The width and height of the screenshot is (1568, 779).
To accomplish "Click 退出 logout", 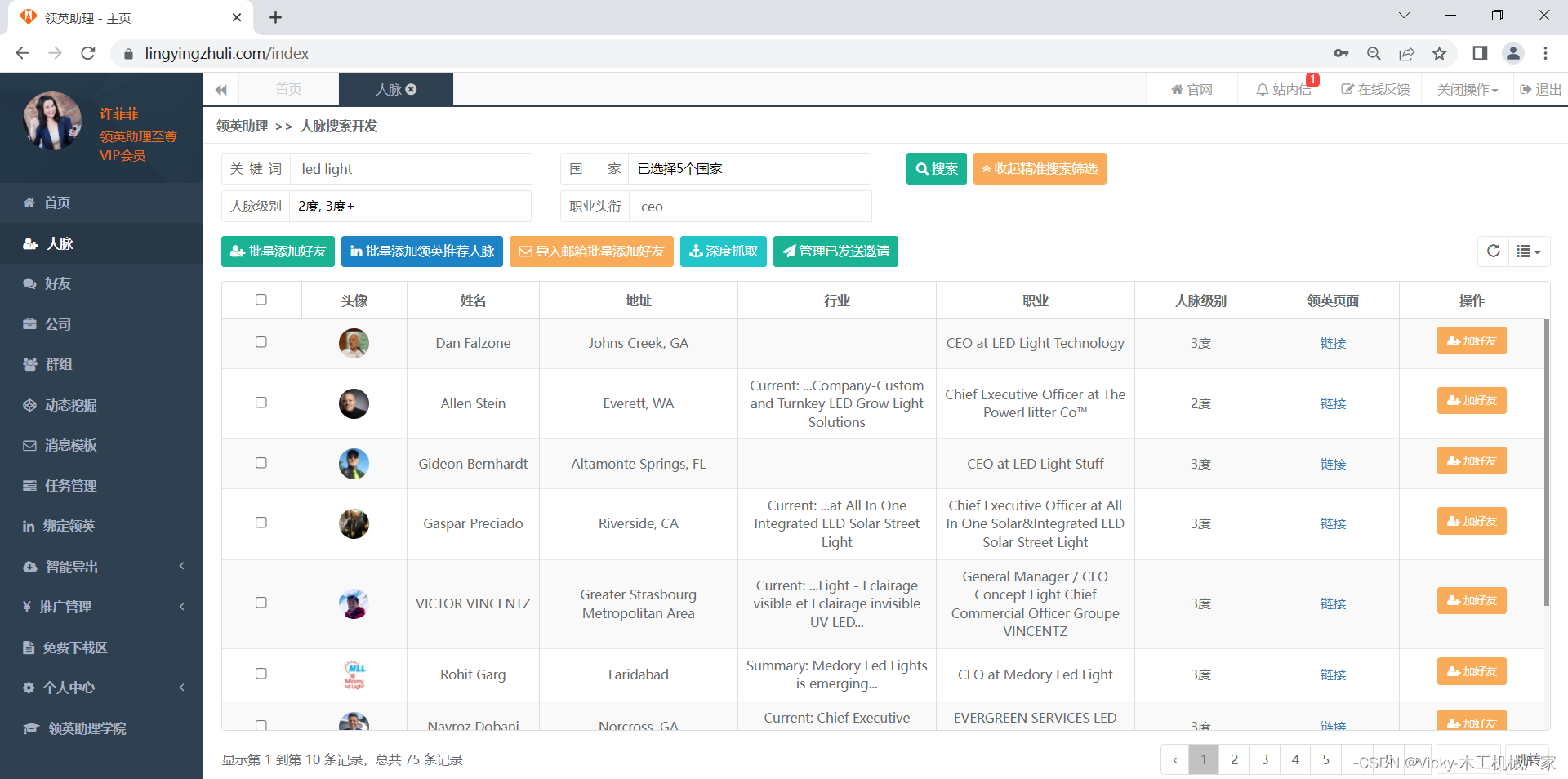I will point(1540,90).
